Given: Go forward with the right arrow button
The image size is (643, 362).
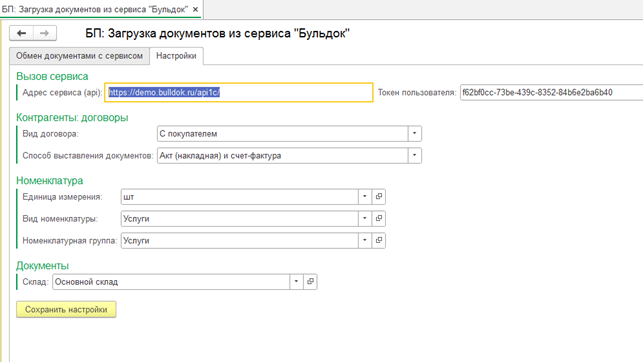Looking at the screenshot, I should [x=45, y=33].
